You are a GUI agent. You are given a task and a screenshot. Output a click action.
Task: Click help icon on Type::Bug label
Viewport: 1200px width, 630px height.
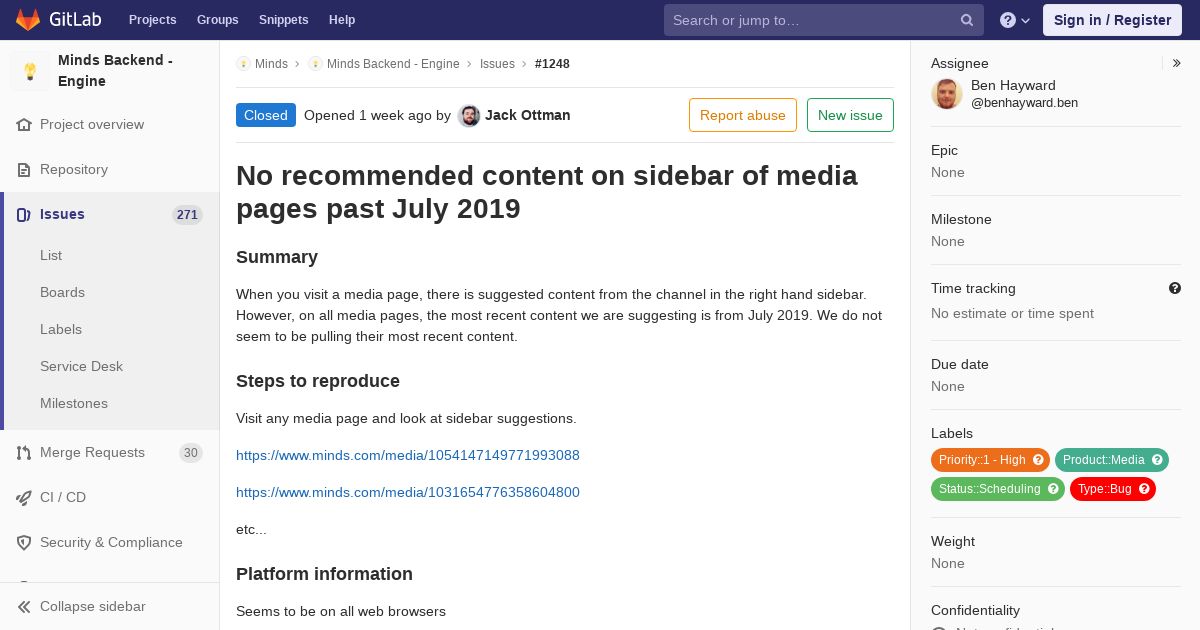[1144, 489]
